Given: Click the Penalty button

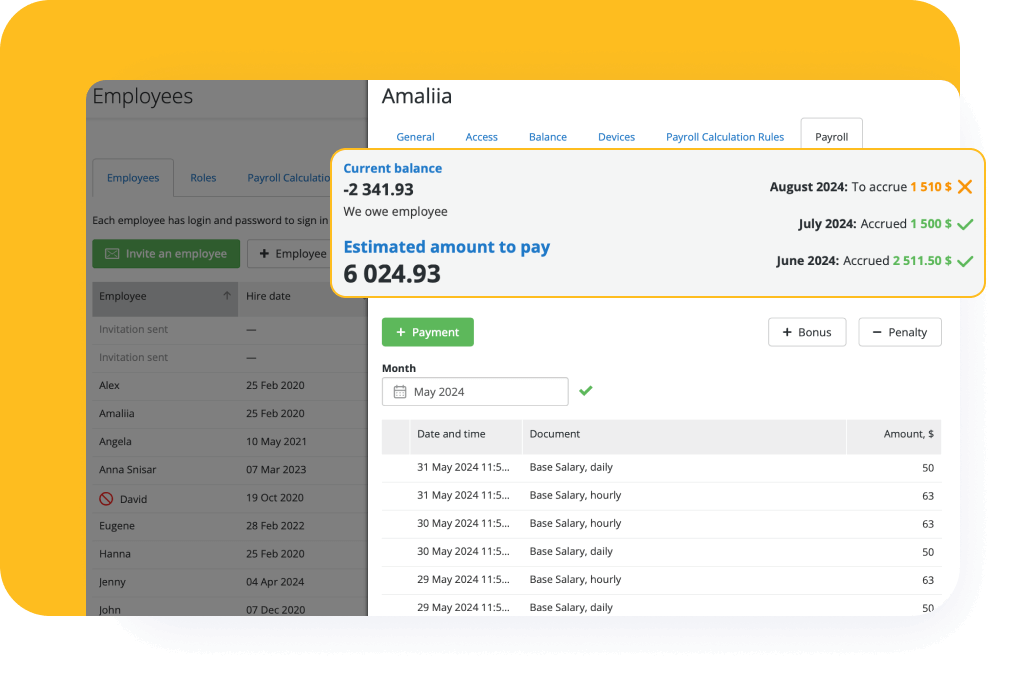Looking at the screenshot, I should [x=899, y=332].
